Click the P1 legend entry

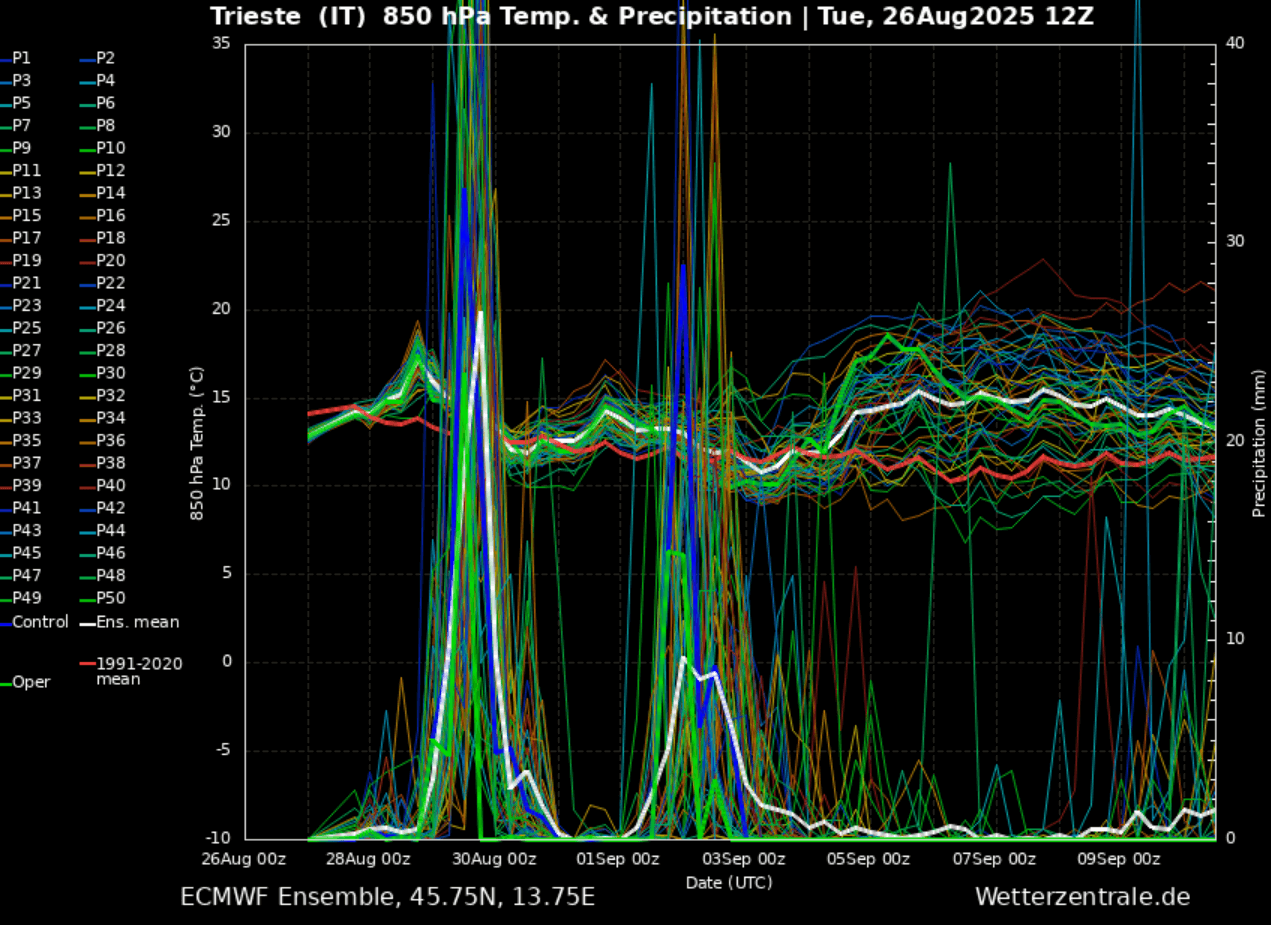(15, 58)
